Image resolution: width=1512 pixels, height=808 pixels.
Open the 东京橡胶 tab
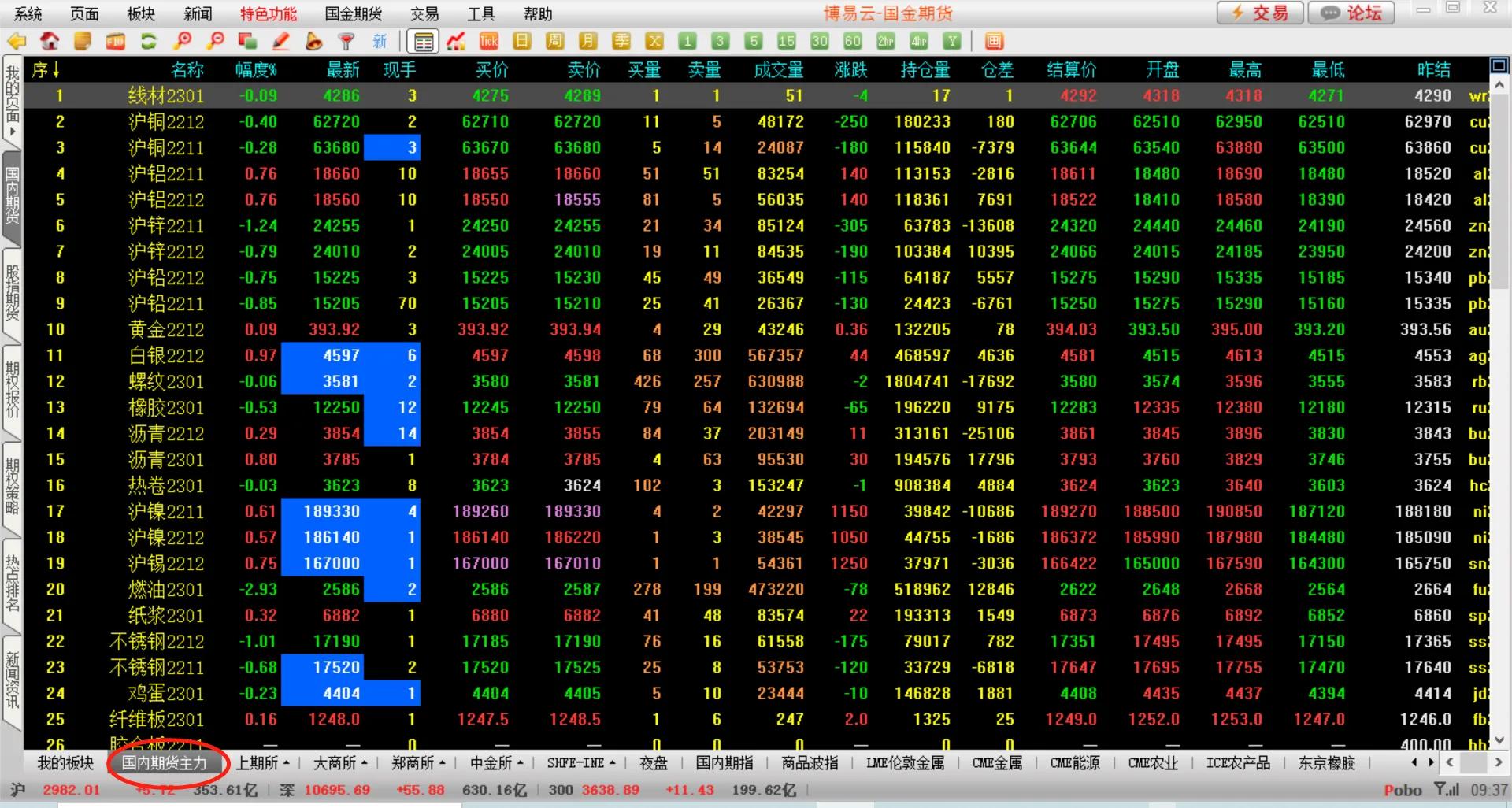click(1327, 763)
